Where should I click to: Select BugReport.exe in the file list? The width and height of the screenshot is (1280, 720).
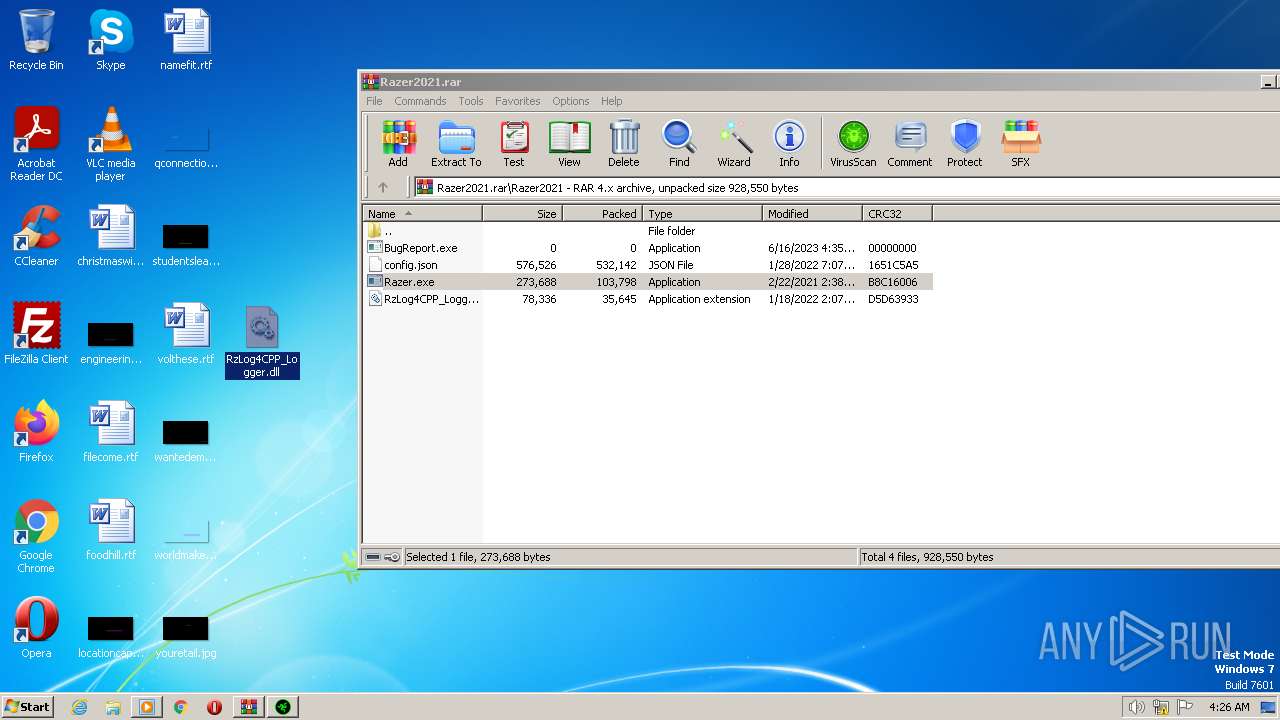[647, 248]
